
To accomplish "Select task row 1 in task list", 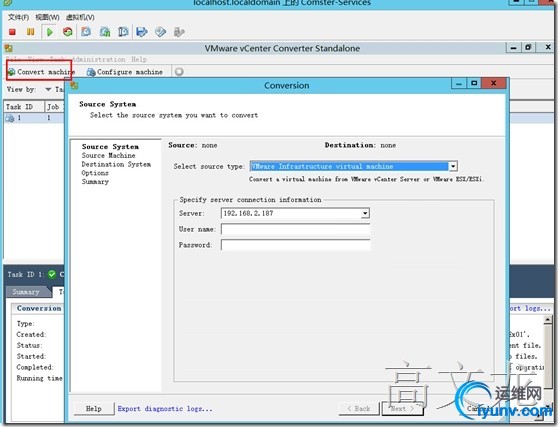I will tap(34, 118).
